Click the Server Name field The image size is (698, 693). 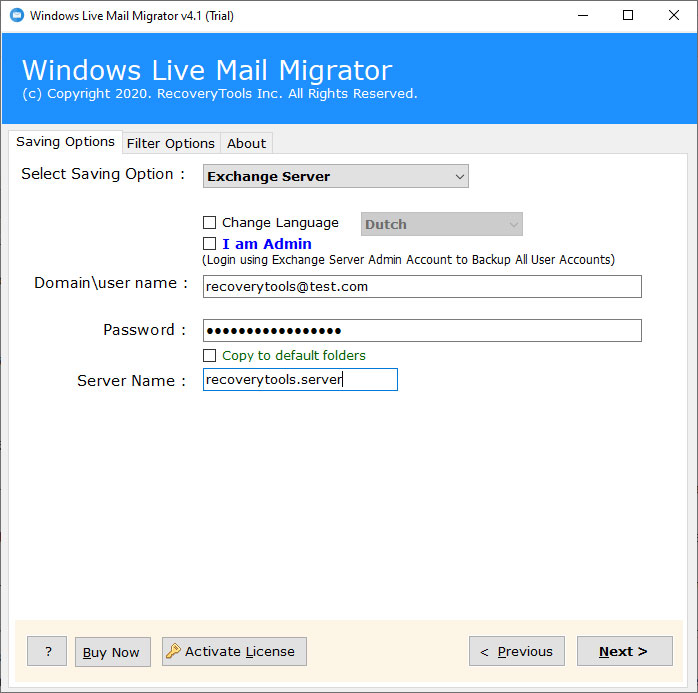[300, 380]
